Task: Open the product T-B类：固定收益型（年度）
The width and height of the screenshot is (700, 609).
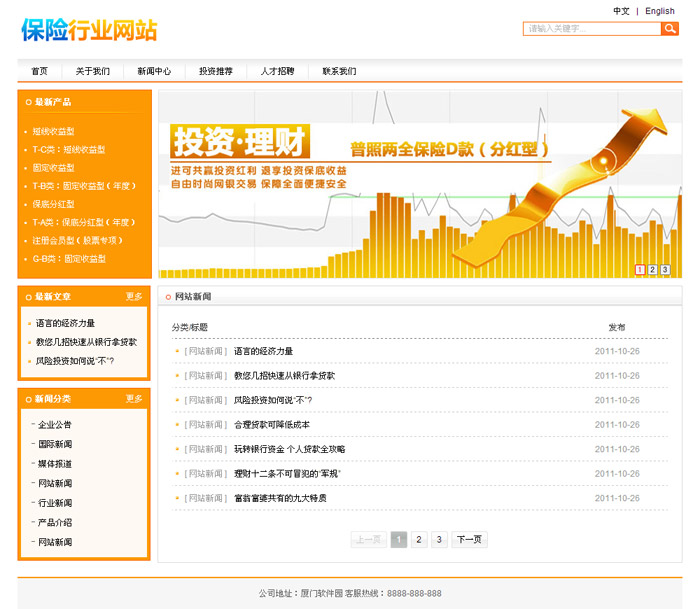Action: pos(84,186)
